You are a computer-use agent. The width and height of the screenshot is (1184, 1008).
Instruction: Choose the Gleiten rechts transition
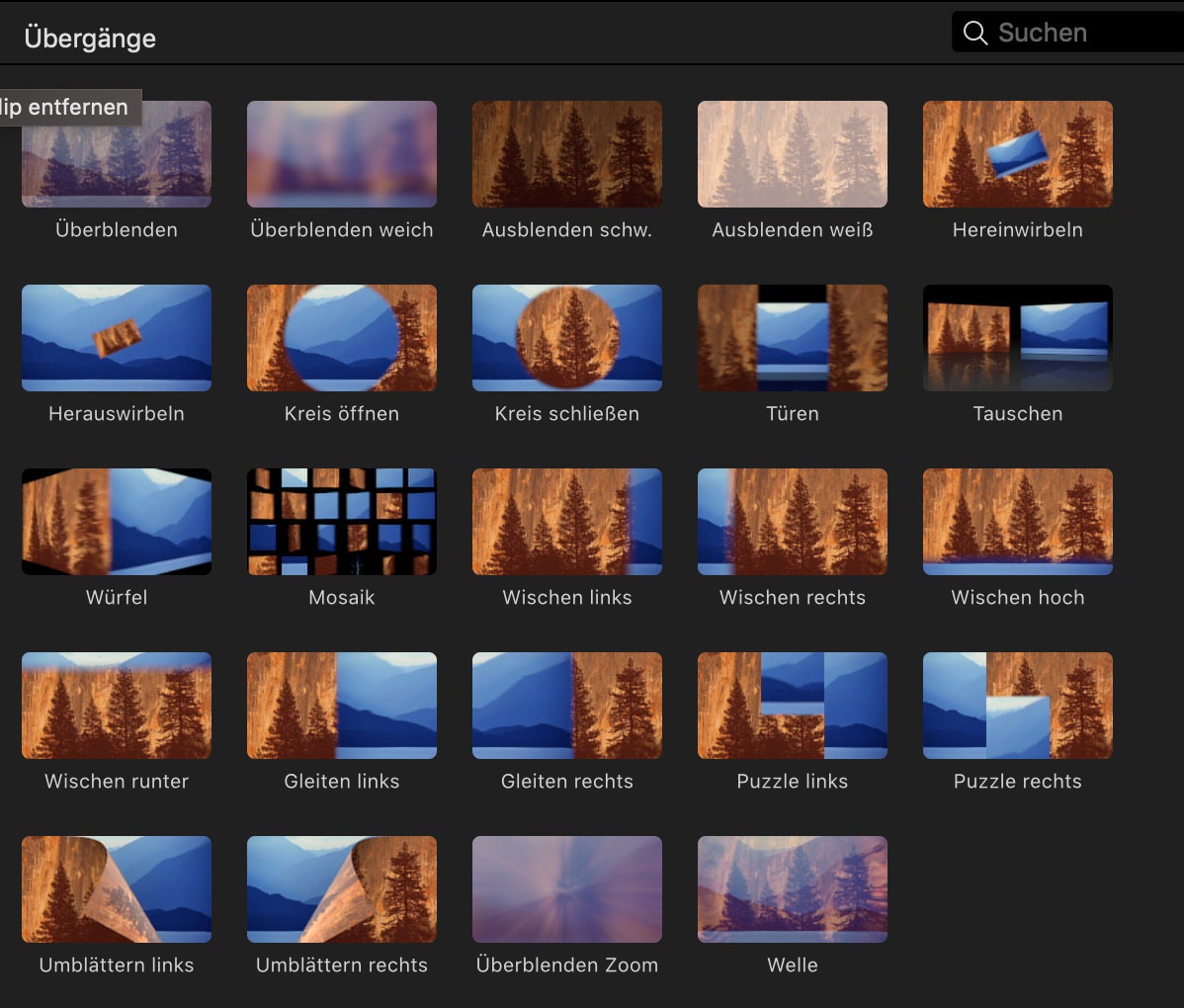point(567,706)
